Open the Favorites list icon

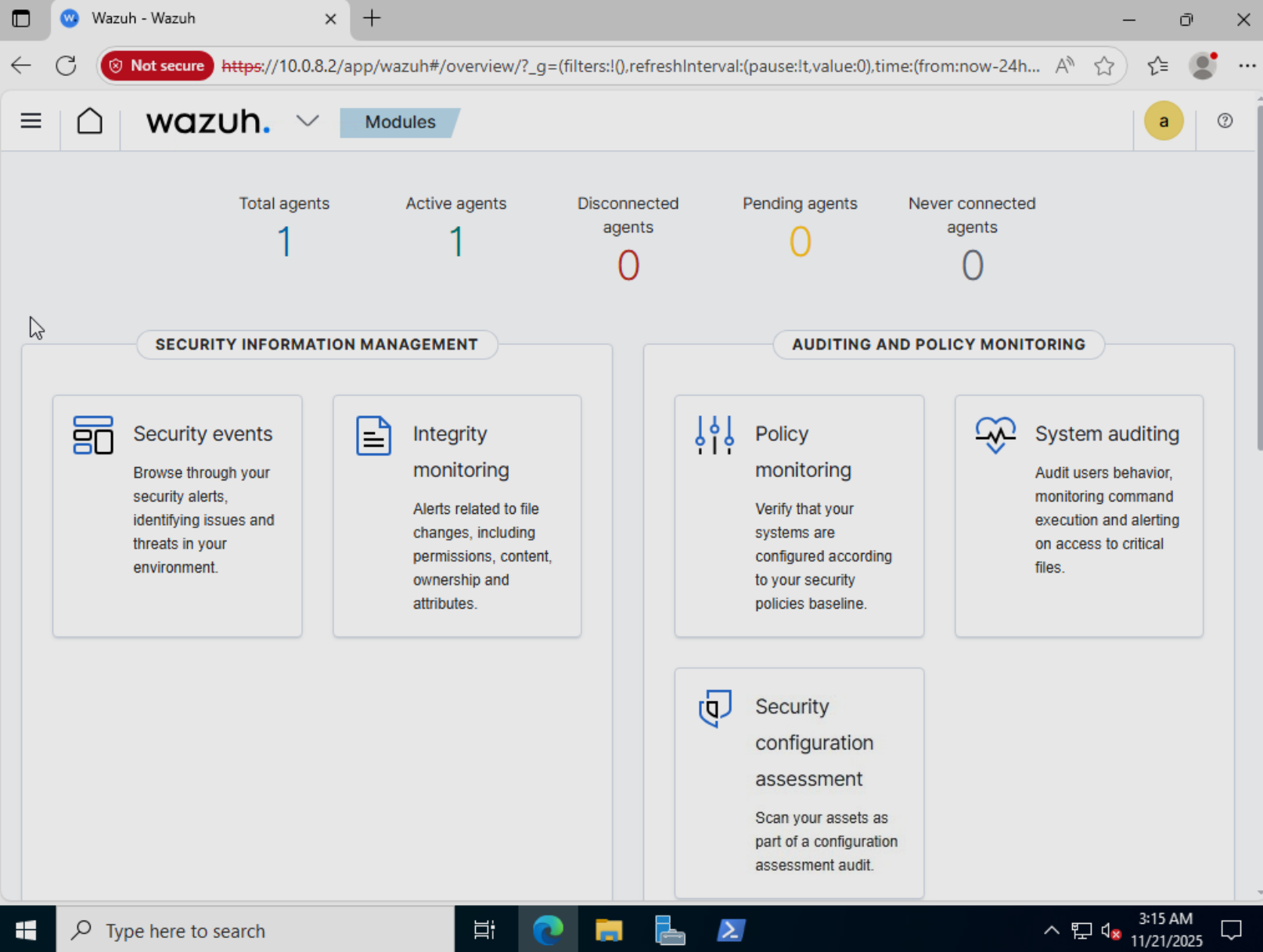1157,66
